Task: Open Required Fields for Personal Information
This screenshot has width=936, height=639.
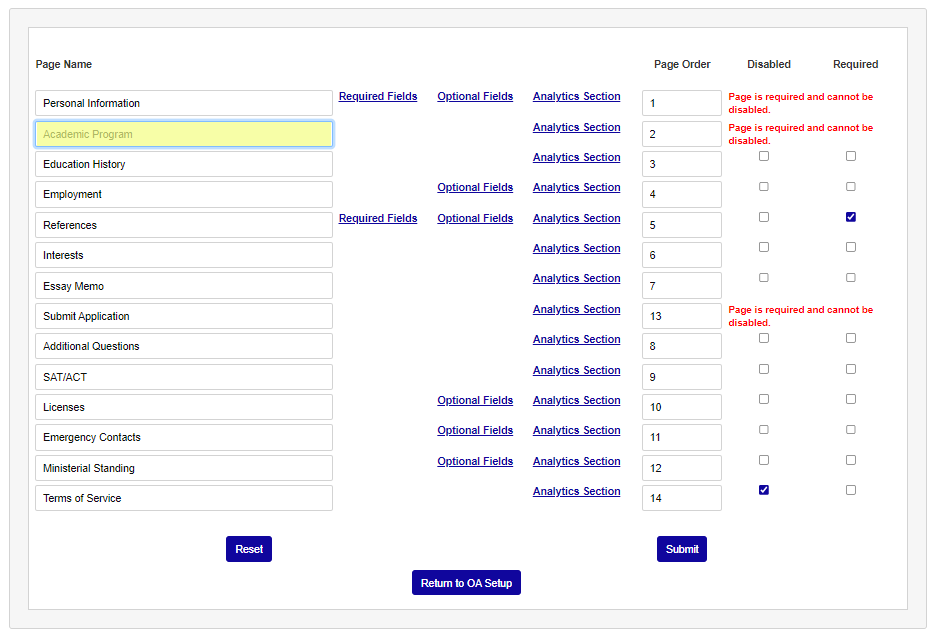Action: 378,96
